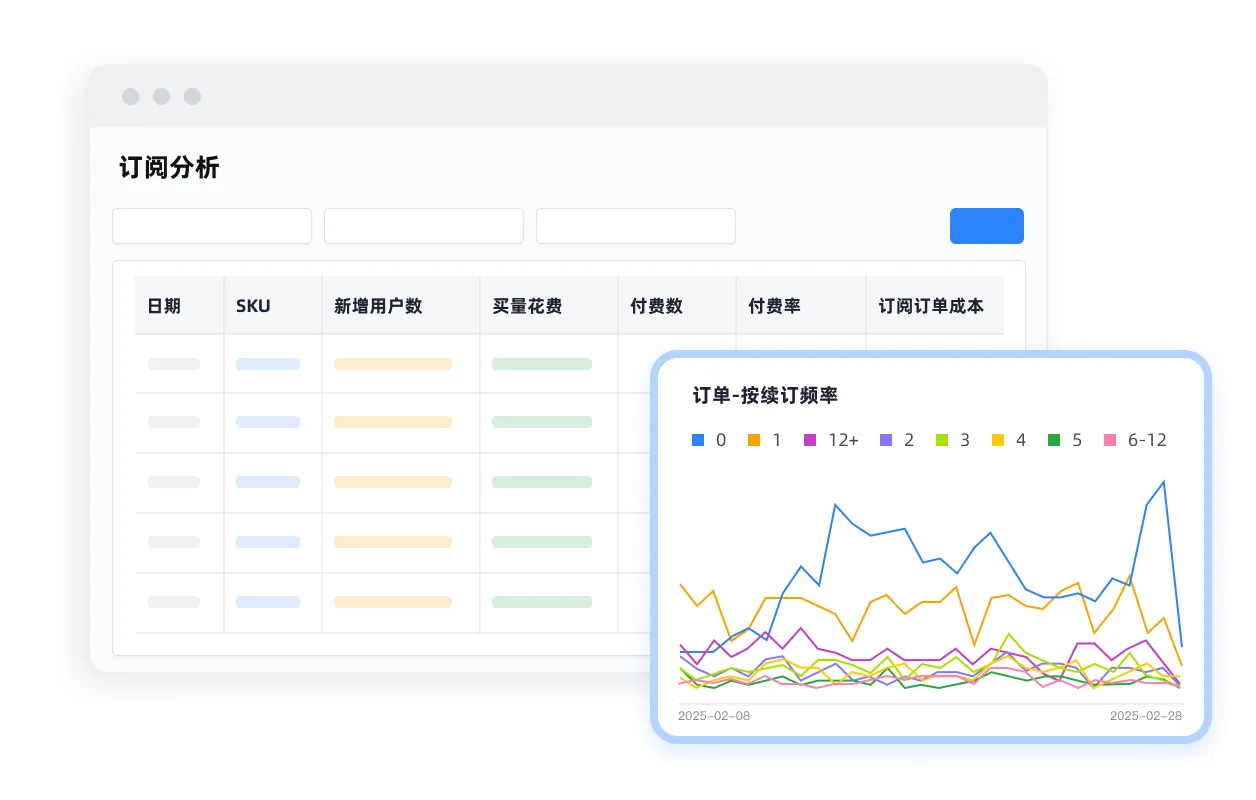The width and height of the screenshot is (1256, 800).
Task: Click the 2025-02-08 axis date label
Action: (x=714, y=716)
